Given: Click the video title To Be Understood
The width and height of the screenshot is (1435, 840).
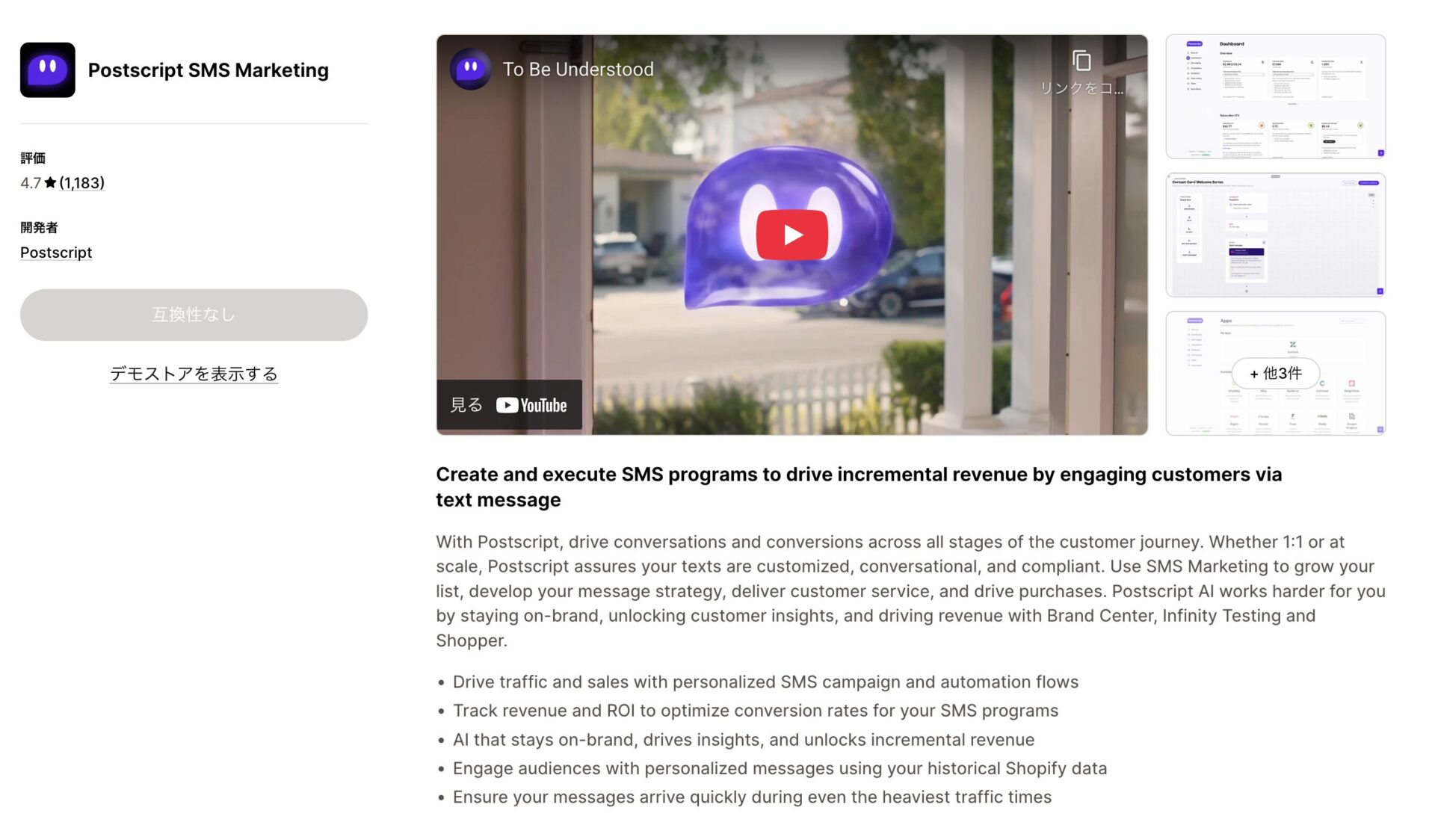Looking at the screenshot, I should tap(578, 70).
